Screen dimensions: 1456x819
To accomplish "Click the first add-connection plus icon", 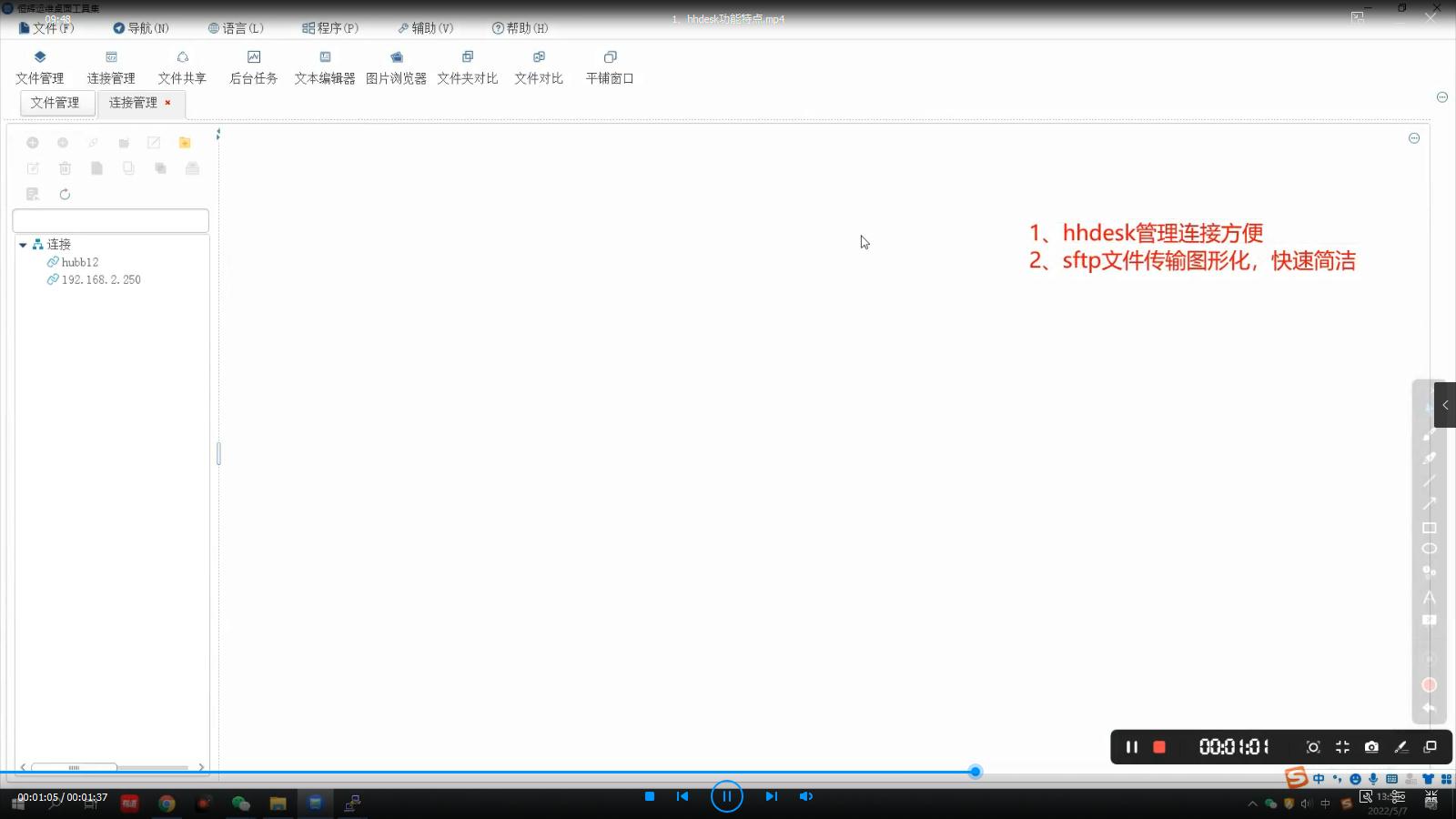I will 32,143.
